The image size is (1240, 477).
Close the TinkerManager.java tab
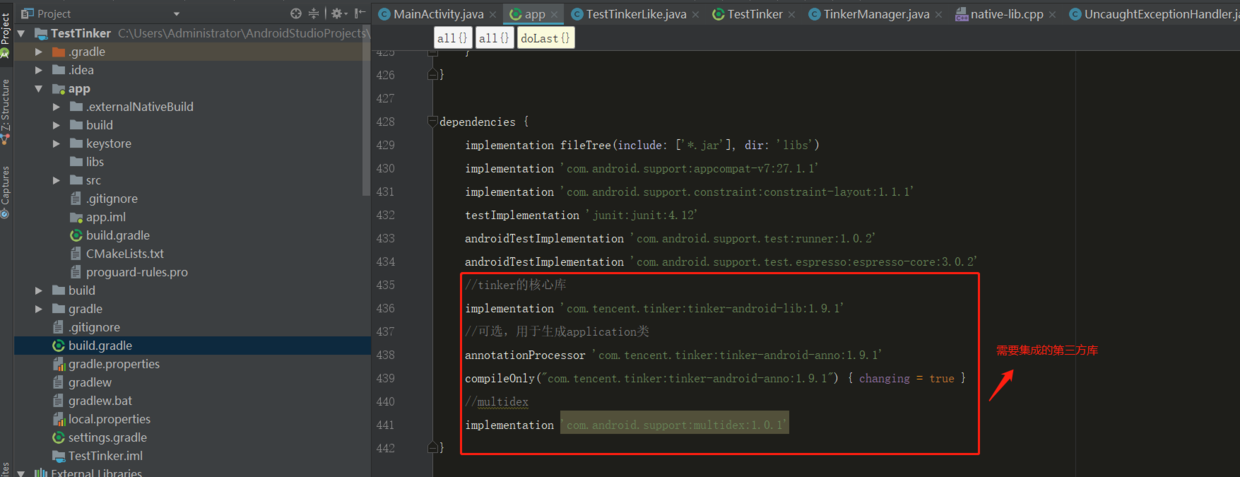939,14
